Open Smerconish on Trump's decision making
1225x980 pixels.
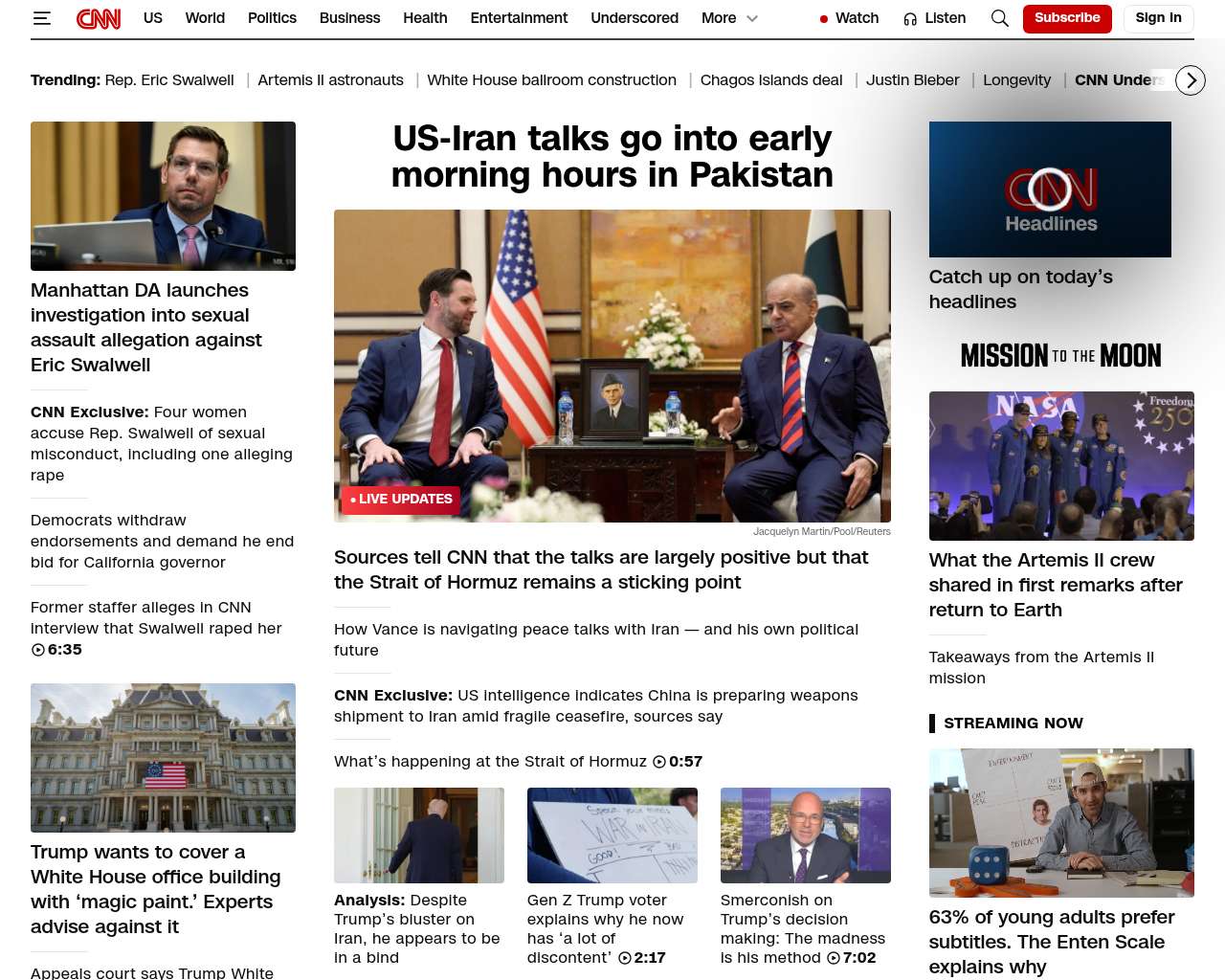803,928
